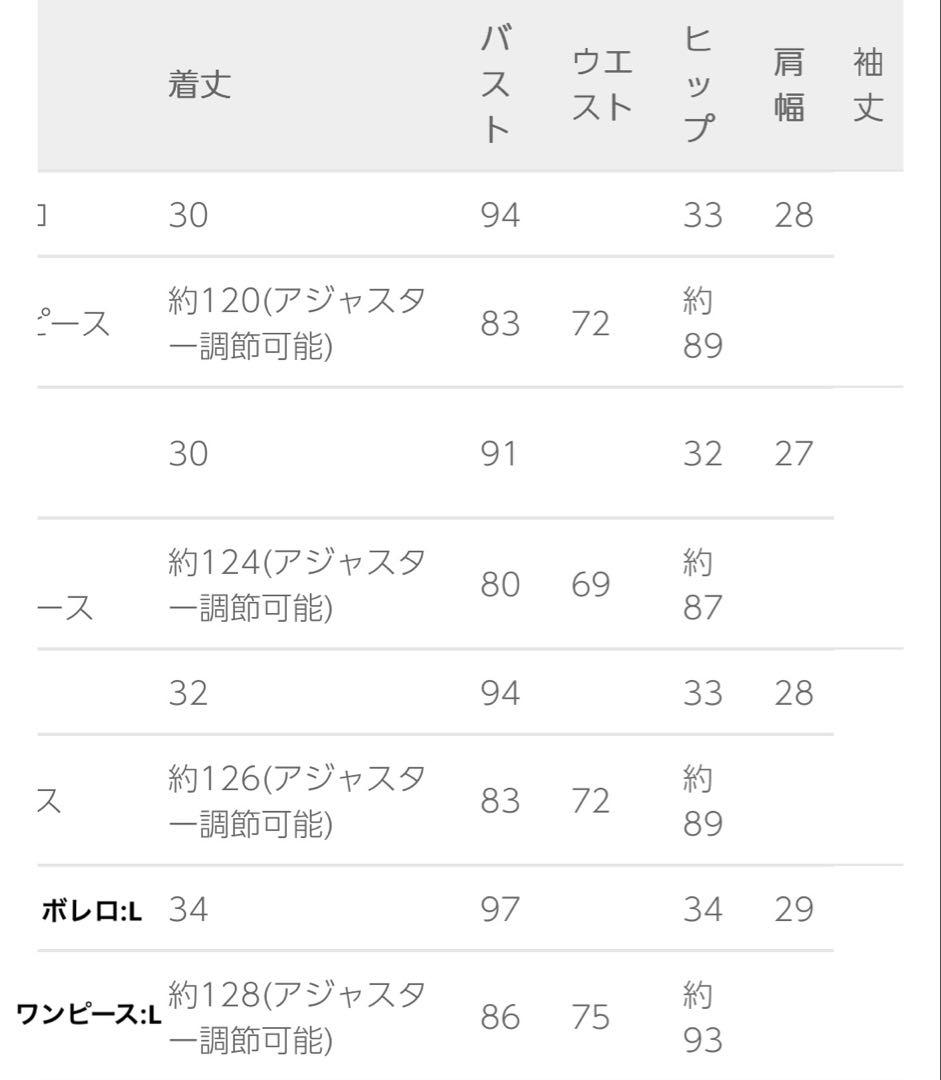Click the バスト column header

click(497, 85)
